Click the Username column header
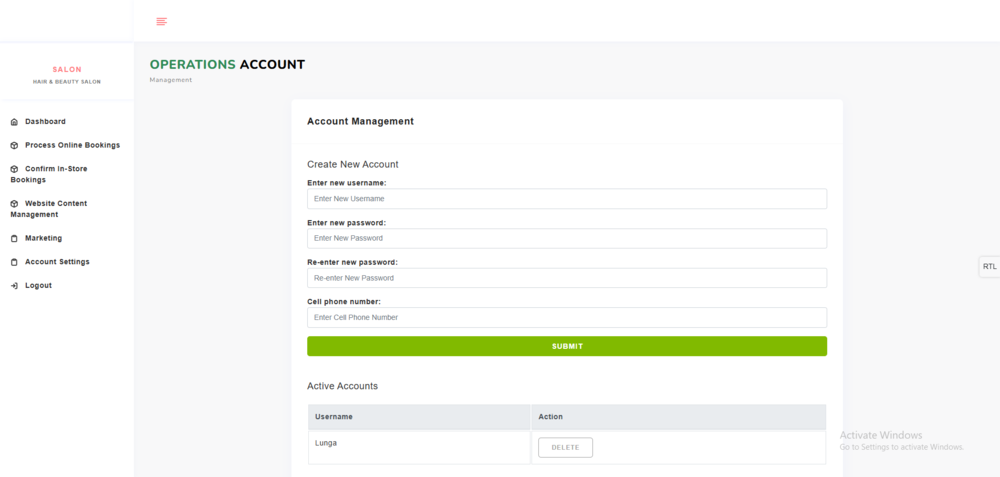The height and width of the screenshot is (477, 1000). tap(334, 417)
